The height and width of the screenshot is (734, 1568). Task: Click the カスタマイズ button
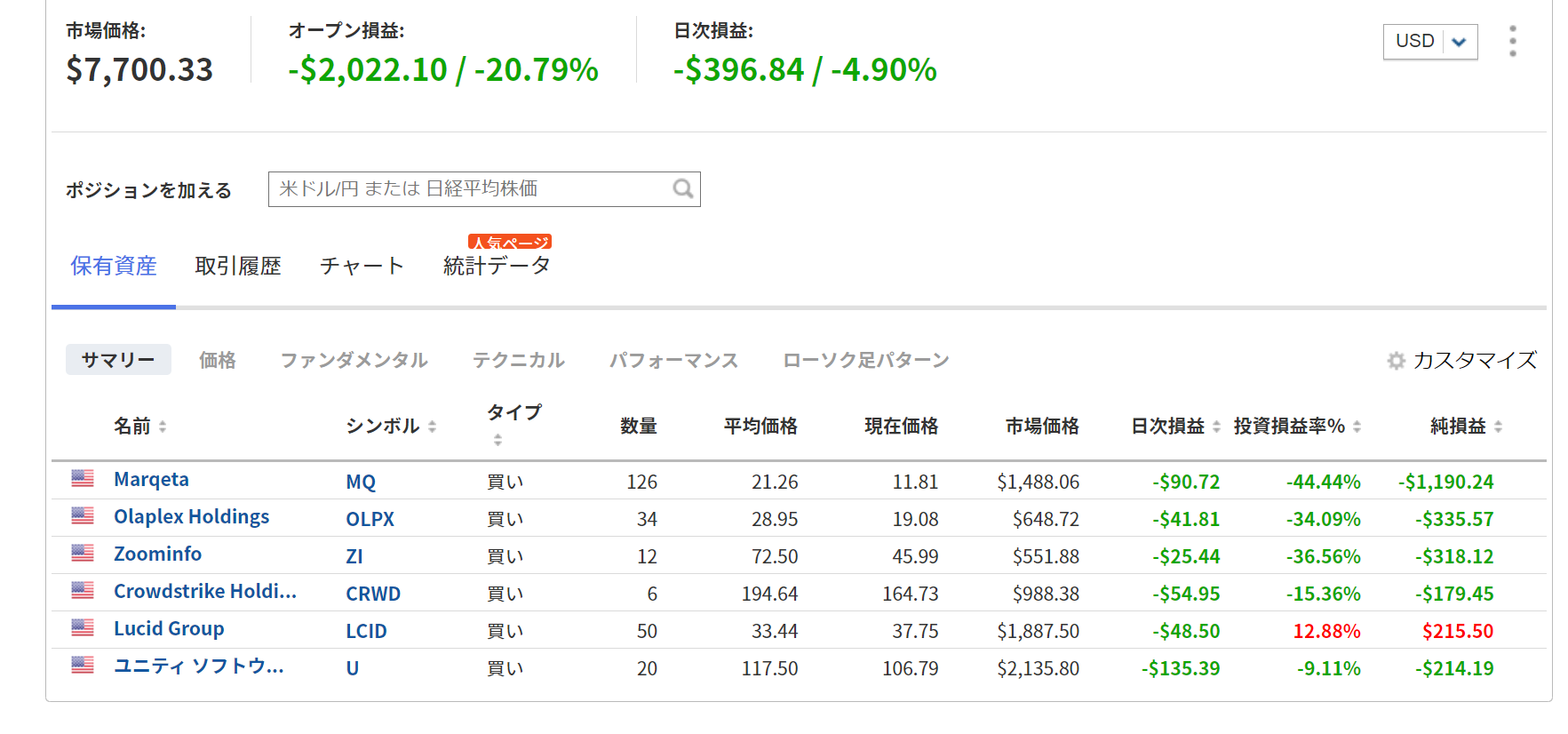click(x=1462, y=360)
